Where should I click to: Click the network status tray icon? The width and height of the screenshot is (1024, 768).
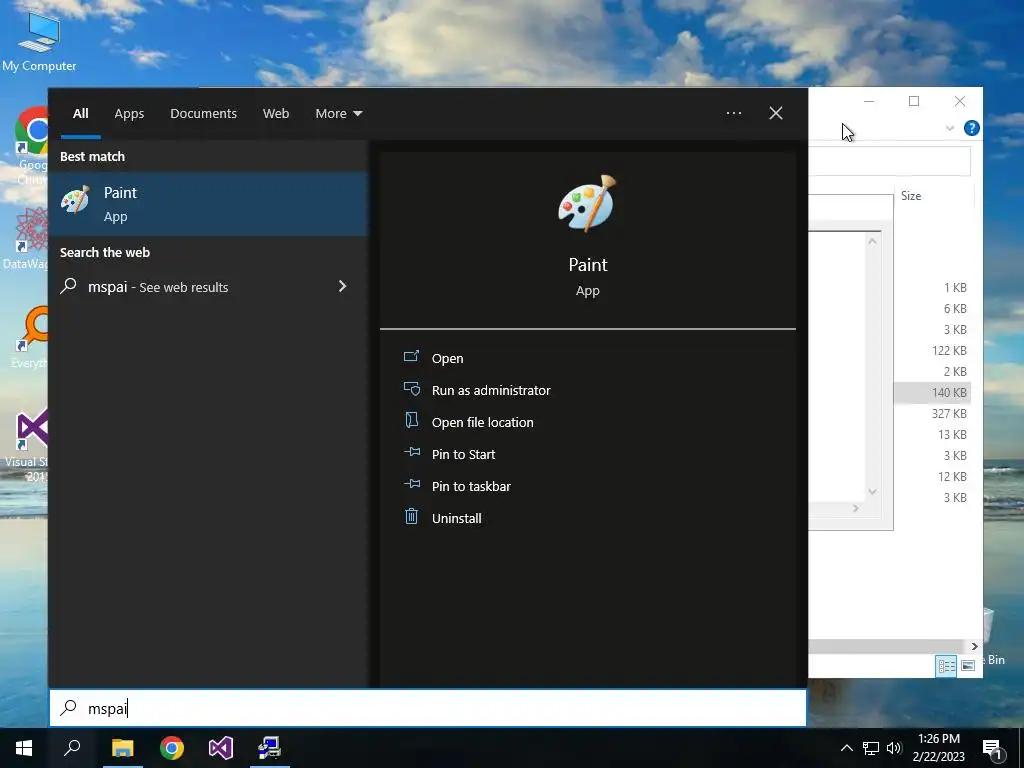[x=871, y=748]
